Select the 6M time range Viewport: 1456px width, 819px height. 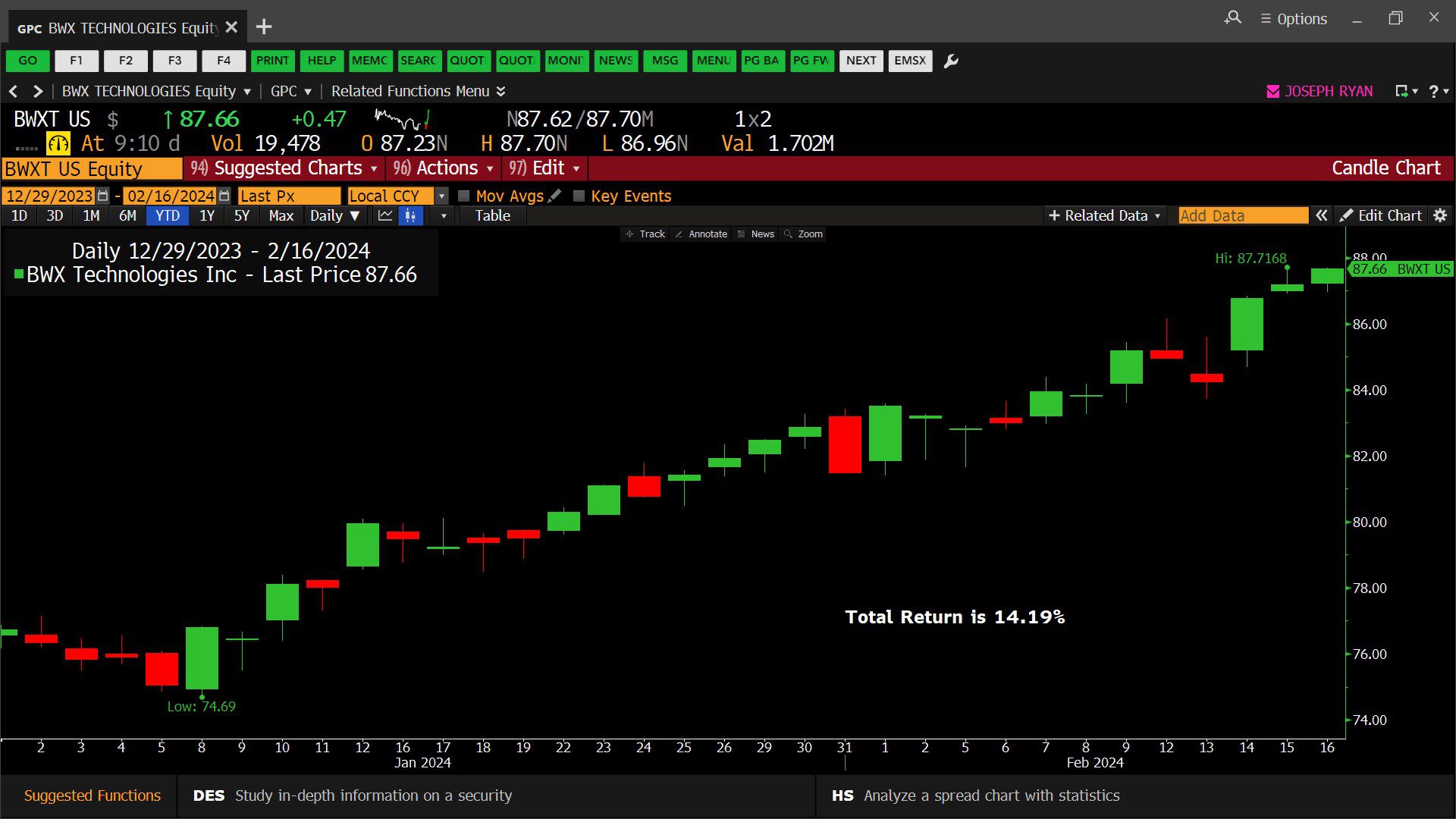click(x=127, y=216)
